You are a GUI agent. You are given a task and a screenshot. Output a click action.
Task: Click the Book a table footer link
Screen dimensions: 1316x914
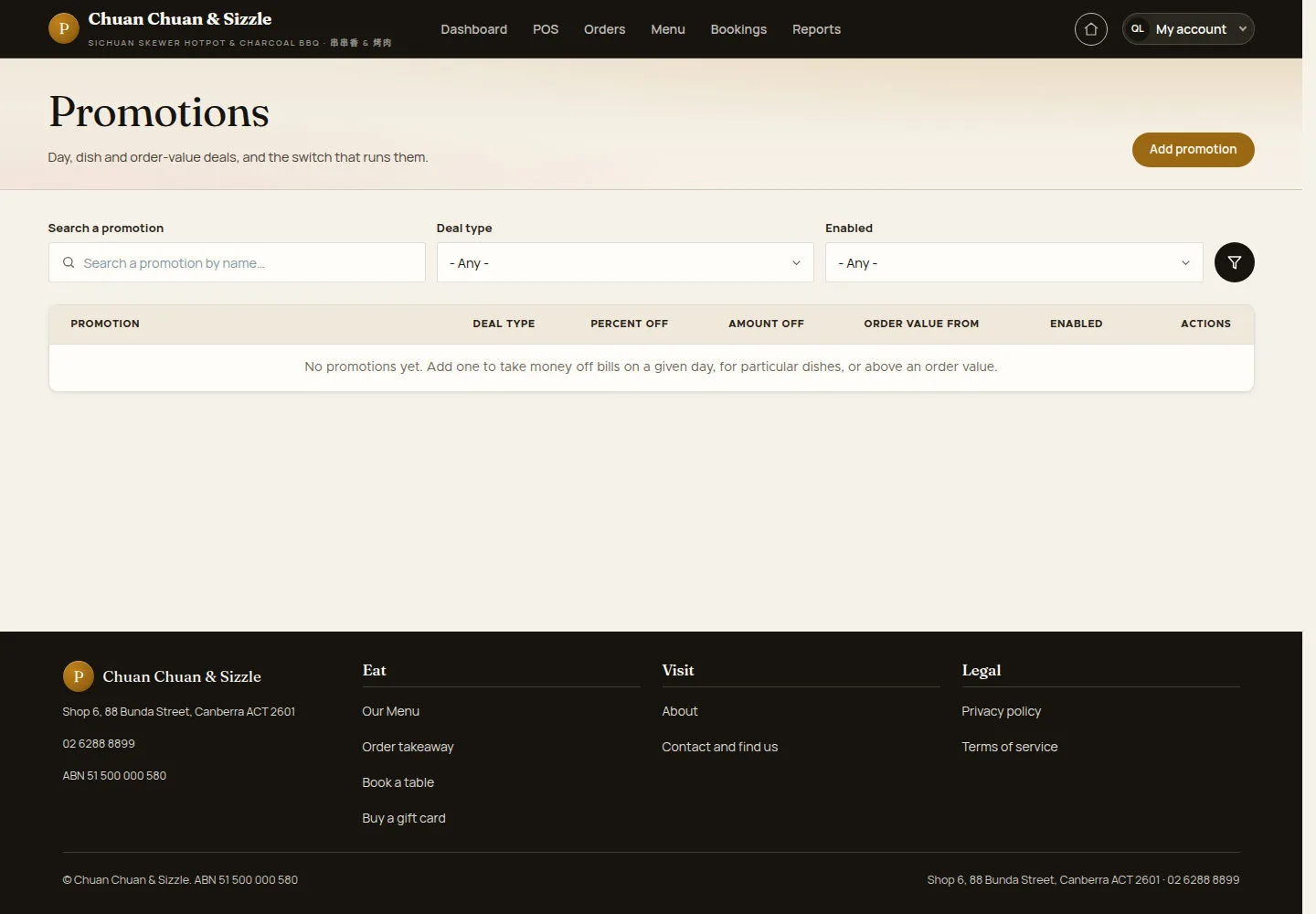click(x=398, y=782)
